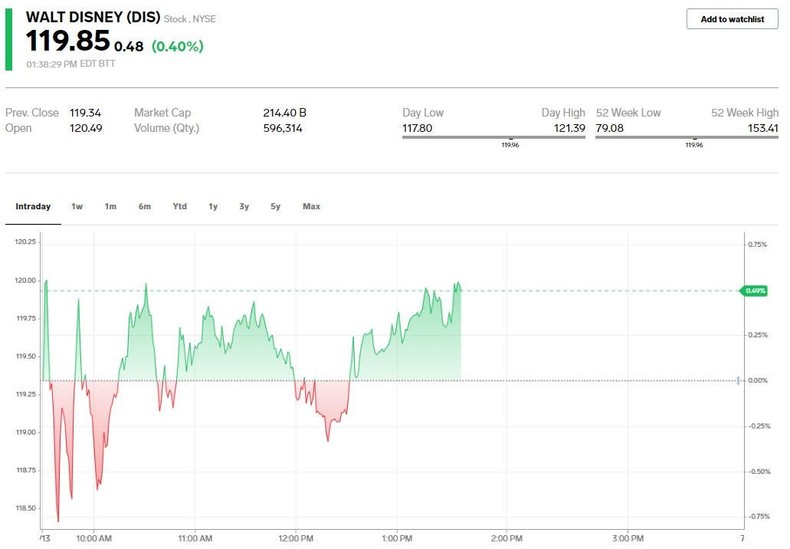Choose the 5y chart tab
This screenshot has width=790, height=549.
point(275,207)
